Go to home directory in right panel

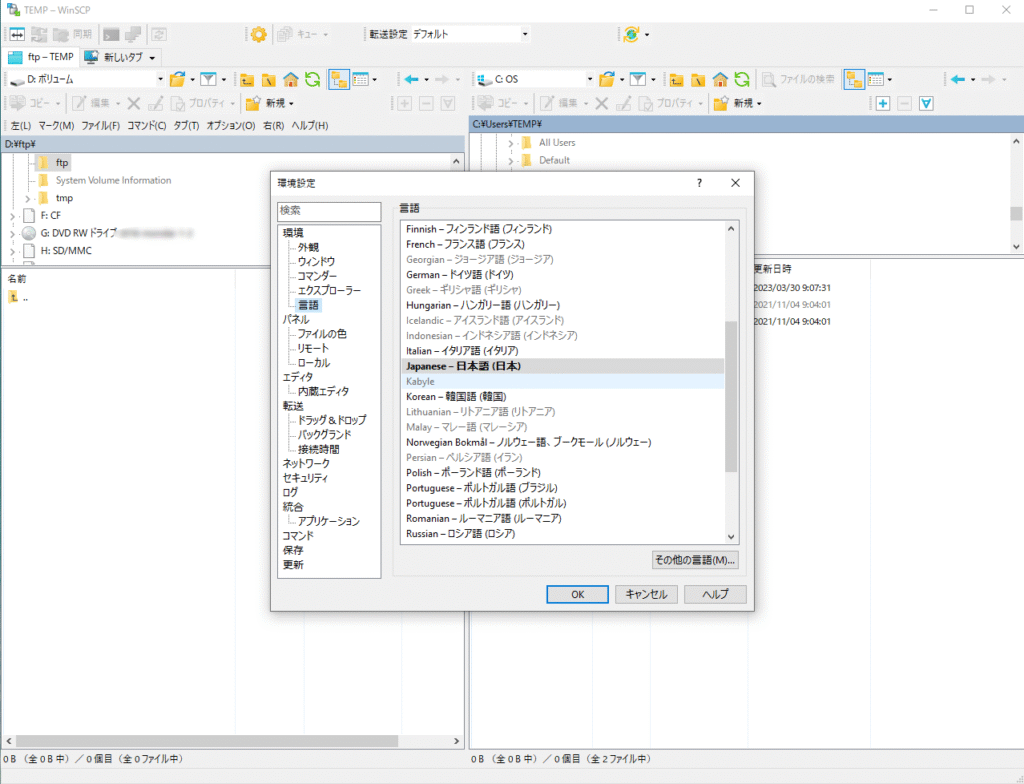pyautogui.click(x=720, y=79)
